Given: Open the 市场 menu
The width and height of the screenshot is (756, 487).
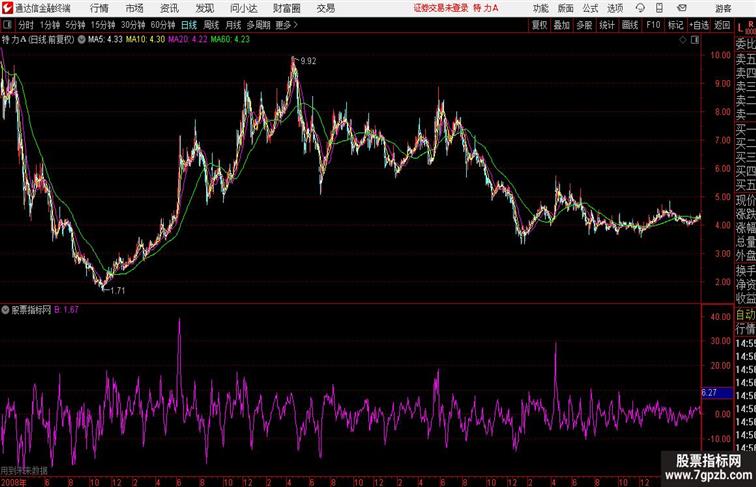Looking at the screenshot, I should coord(135,8).
